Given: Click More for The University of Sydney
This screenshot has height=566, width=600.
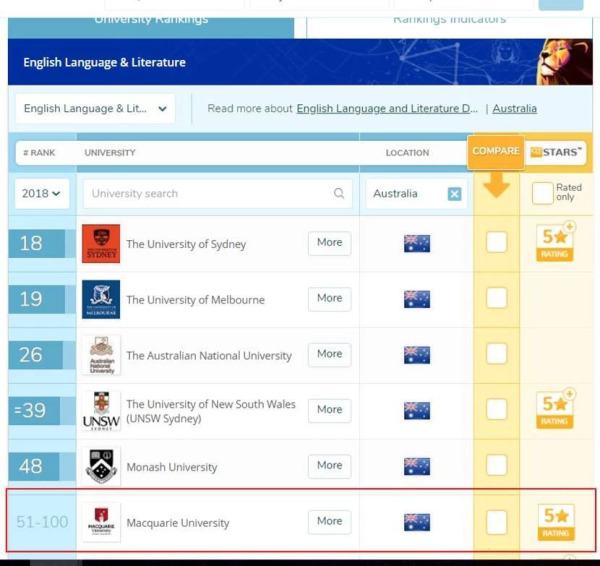Looking at the screenshot, I should [329, 243].
